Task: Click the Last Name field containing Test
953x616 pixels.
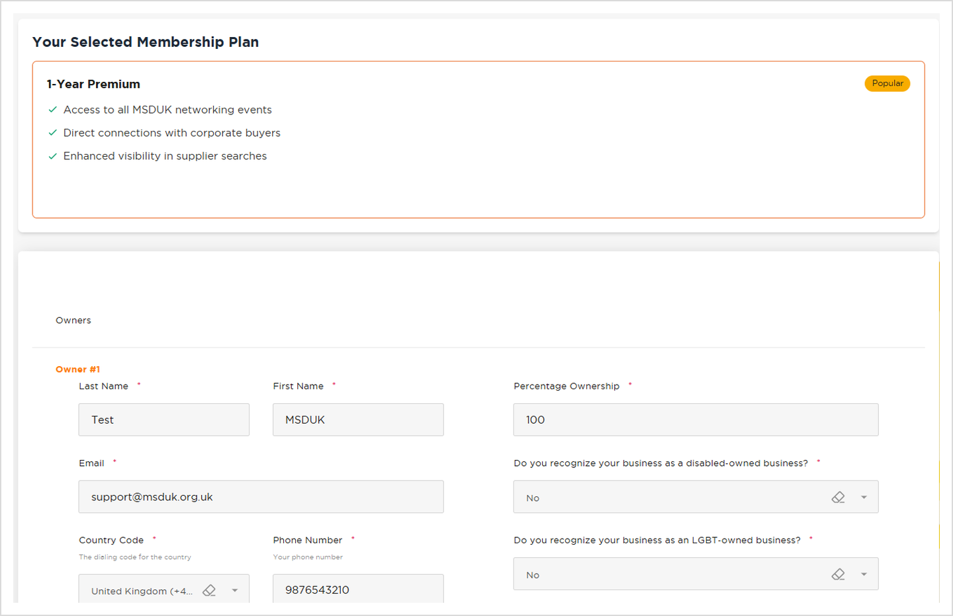Action: tap(164, 420)
